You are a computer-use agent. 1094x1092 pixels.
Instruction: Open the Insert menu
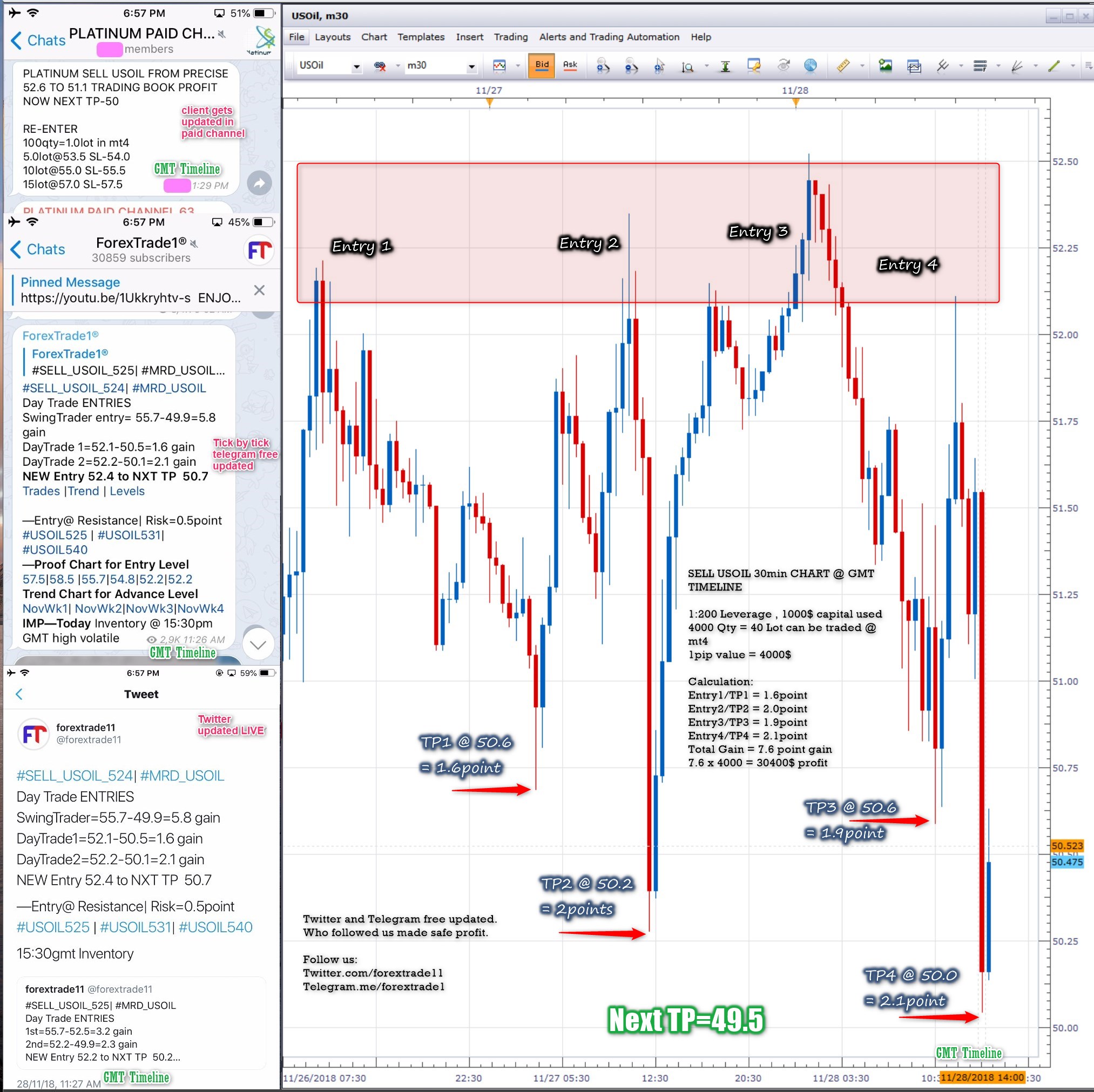click(x=469, y=37)
